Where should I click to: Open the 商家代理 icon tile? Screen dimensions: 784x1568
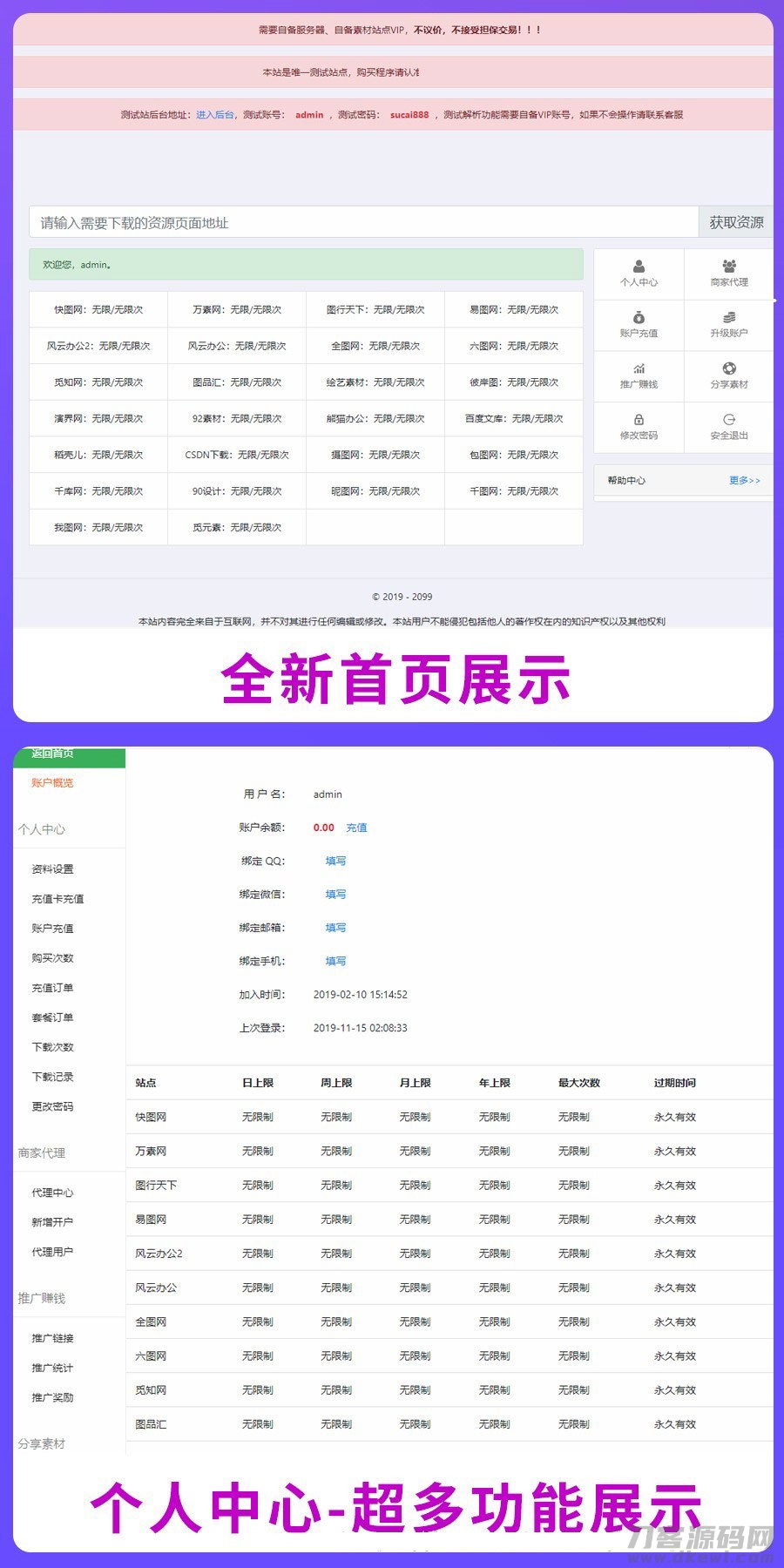pyautogui.click(x=728, y=274)
